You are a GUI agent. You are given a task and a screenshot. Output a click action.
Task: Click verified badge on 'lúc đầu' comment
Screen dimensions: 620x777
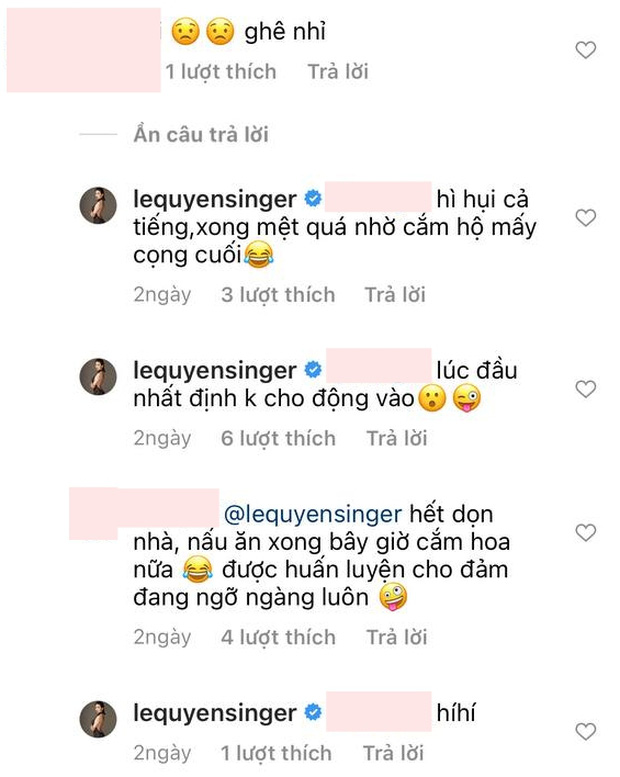[x=313, y=371]
